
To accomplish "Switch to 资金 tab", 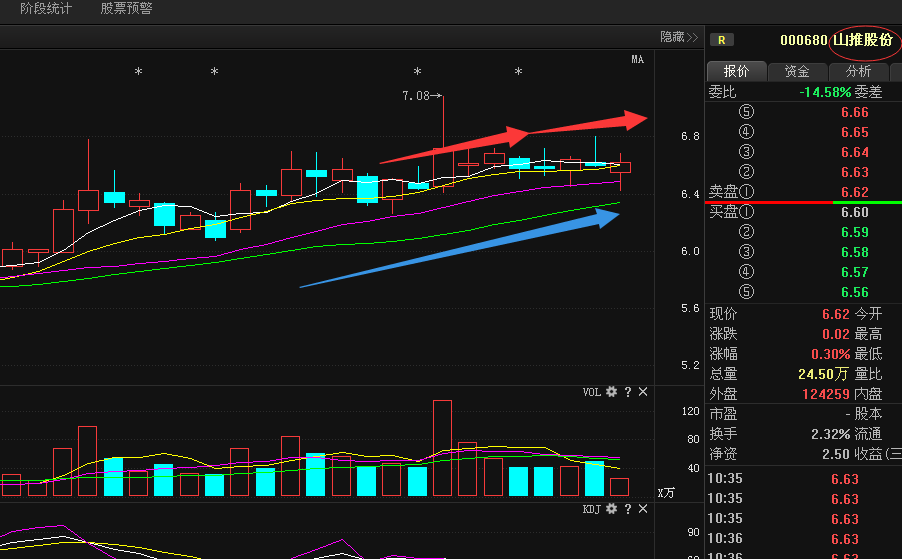I will pos(797,71).
